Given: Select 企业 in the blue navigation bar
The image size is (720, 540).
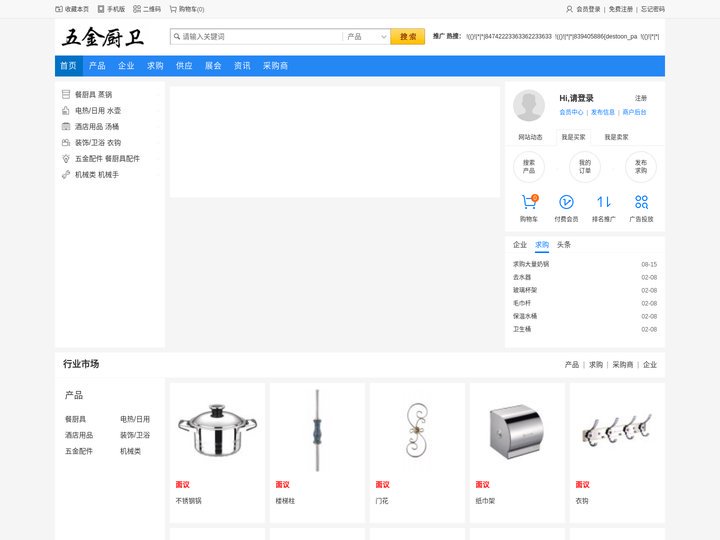Looking at the screenshot, I should point(126,66).
